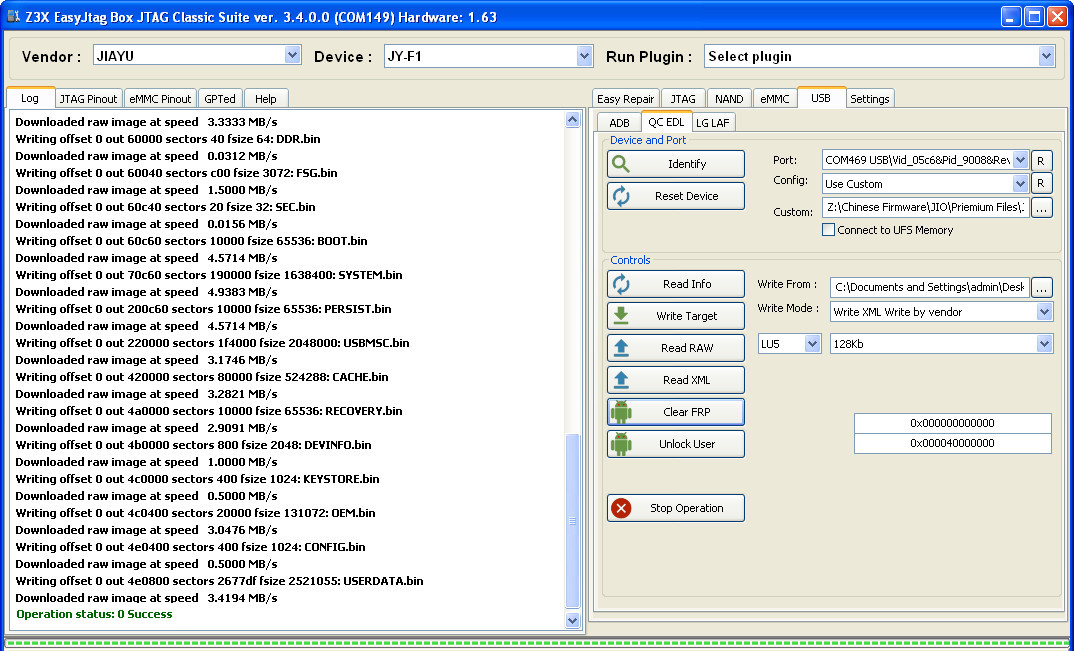Select the USB tab
Screen dimensions: 1074x651
point(821,97)
